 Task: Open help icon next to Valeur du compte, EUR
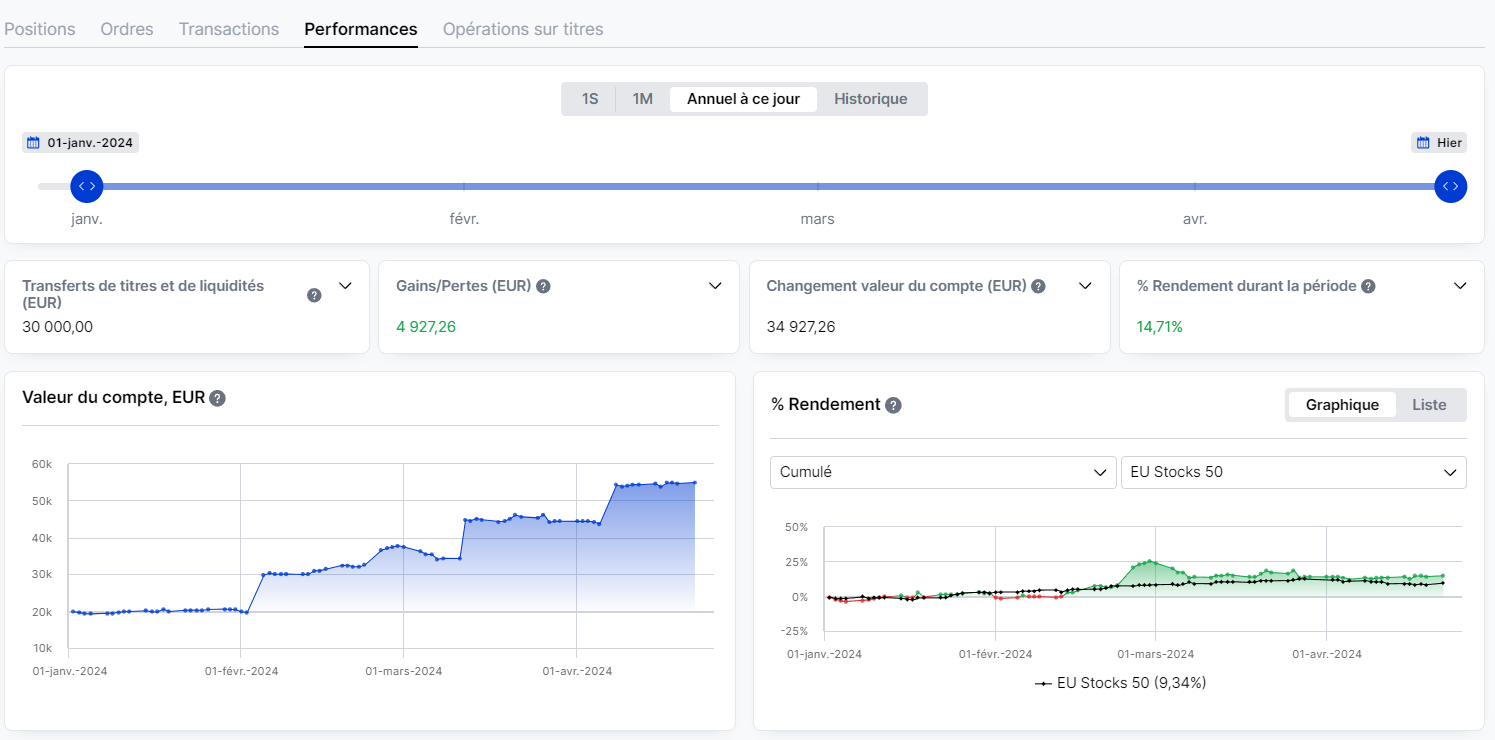[x=217, y=398]
